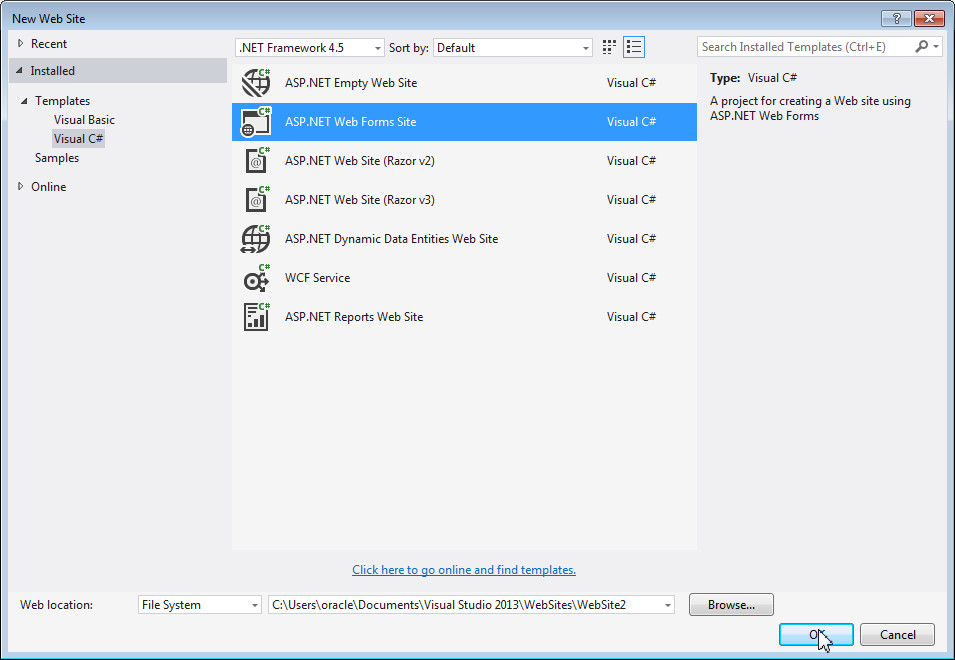Click the WCF Service gears icon
This screenshot has height=660, width=955.
pyautogui.click(x=256, y=278)
